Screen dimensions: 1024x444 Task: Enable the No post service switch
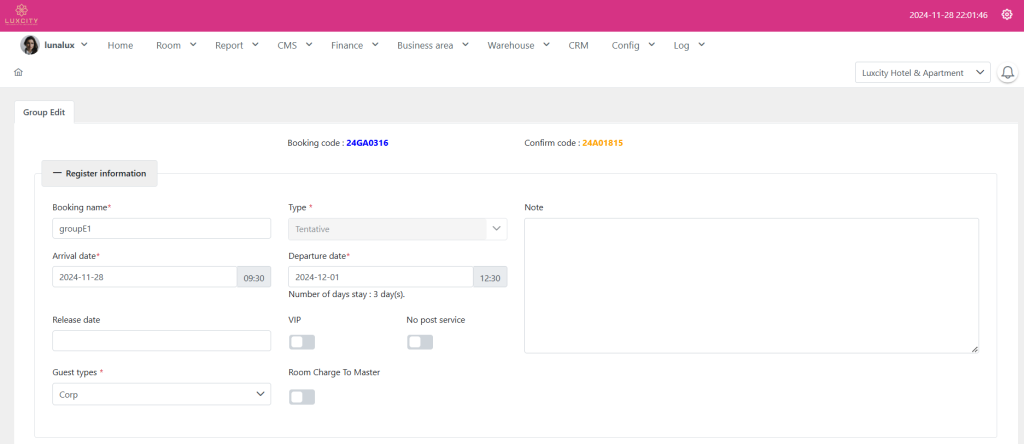[419, 342]
